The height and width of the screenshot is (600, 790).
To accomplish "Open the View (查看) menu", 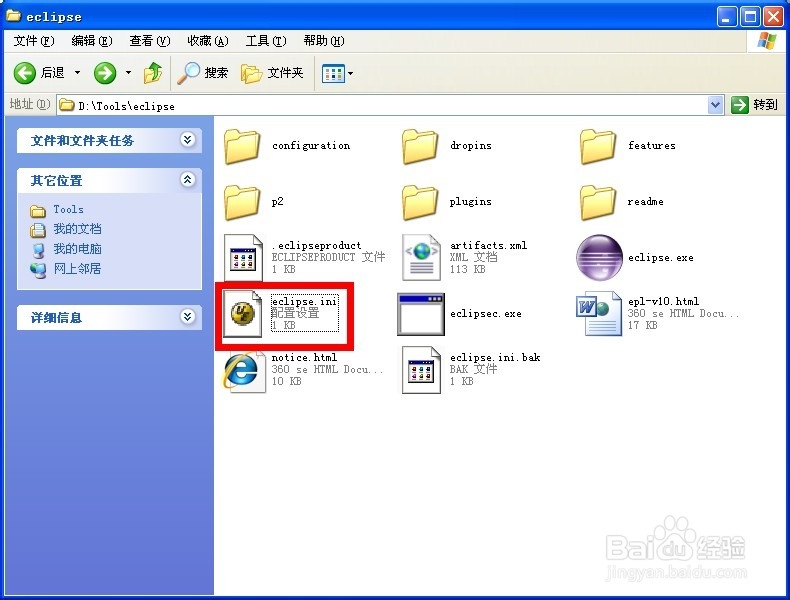I will click(x=150, y=41).
